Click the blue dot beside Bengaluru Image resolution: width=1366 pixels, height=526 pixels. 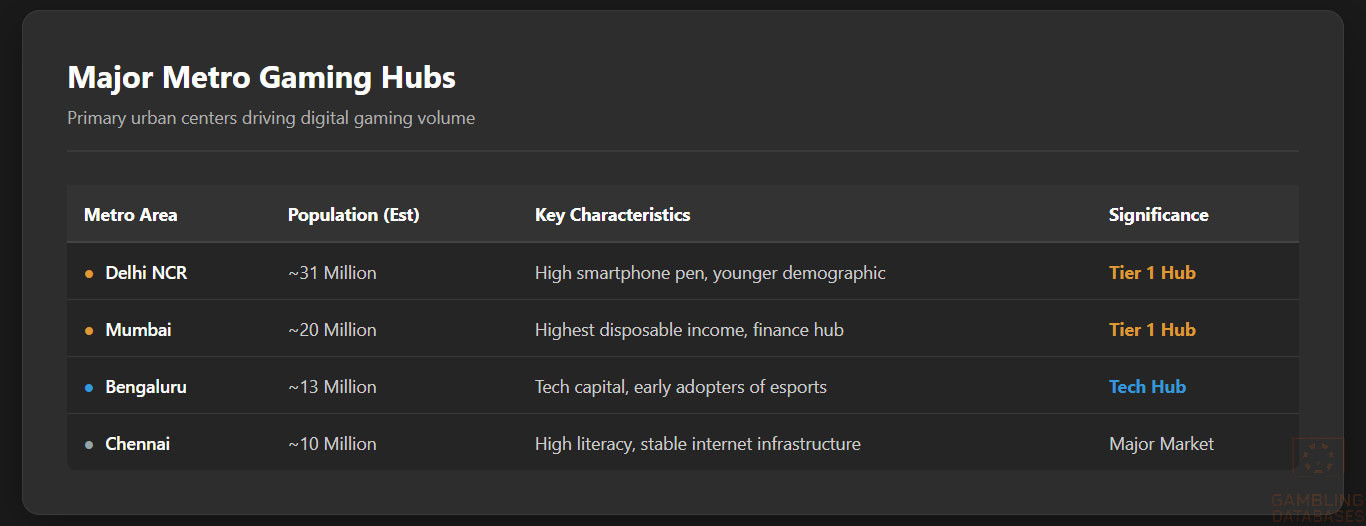point(89,387)
